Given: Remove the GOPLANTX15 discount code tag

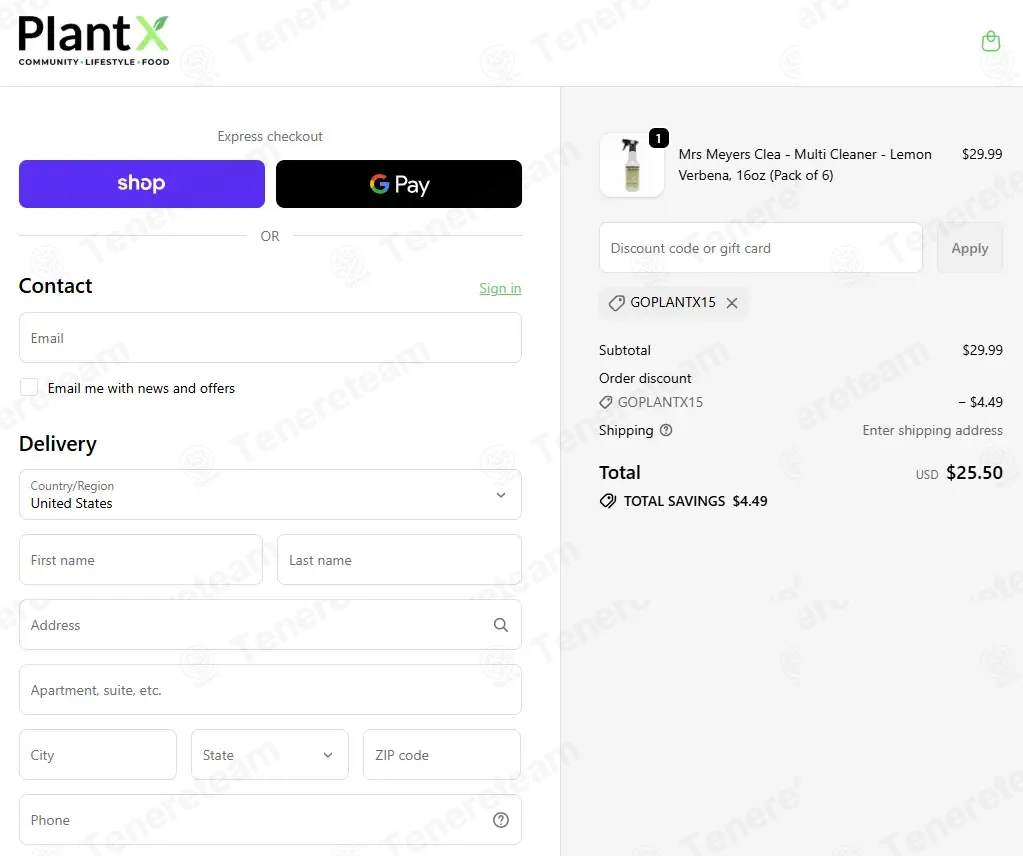Looking at the screenshot, I should pyautogui.click(x=732, y=303).
